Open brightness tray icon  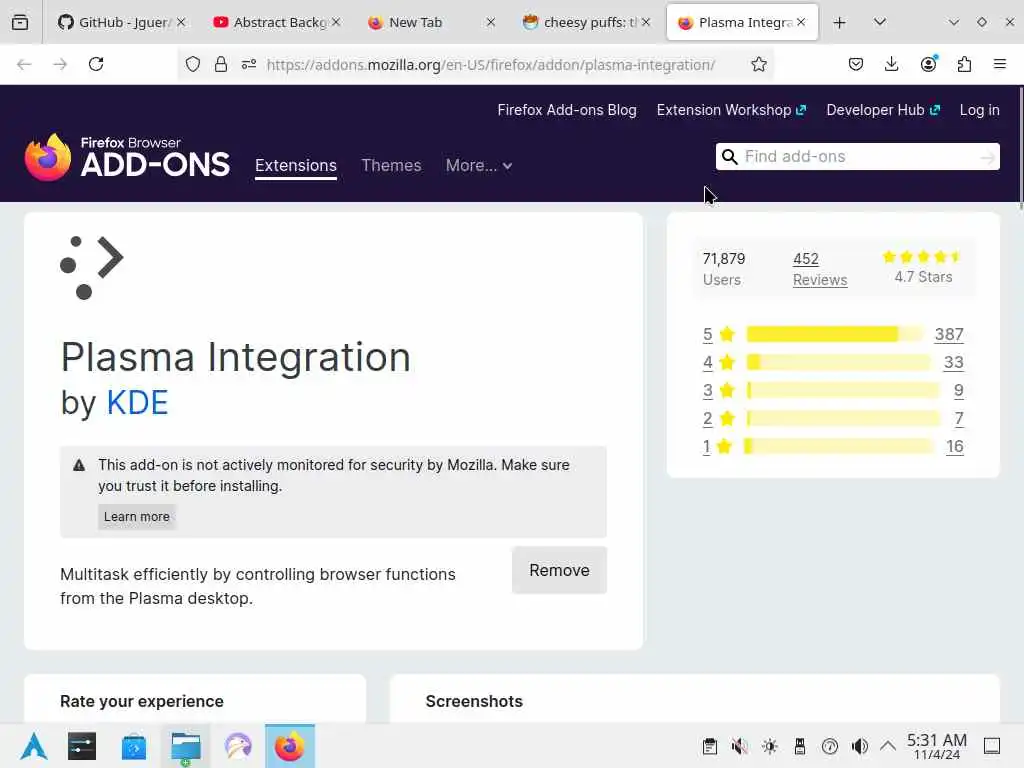click(769, 746)
